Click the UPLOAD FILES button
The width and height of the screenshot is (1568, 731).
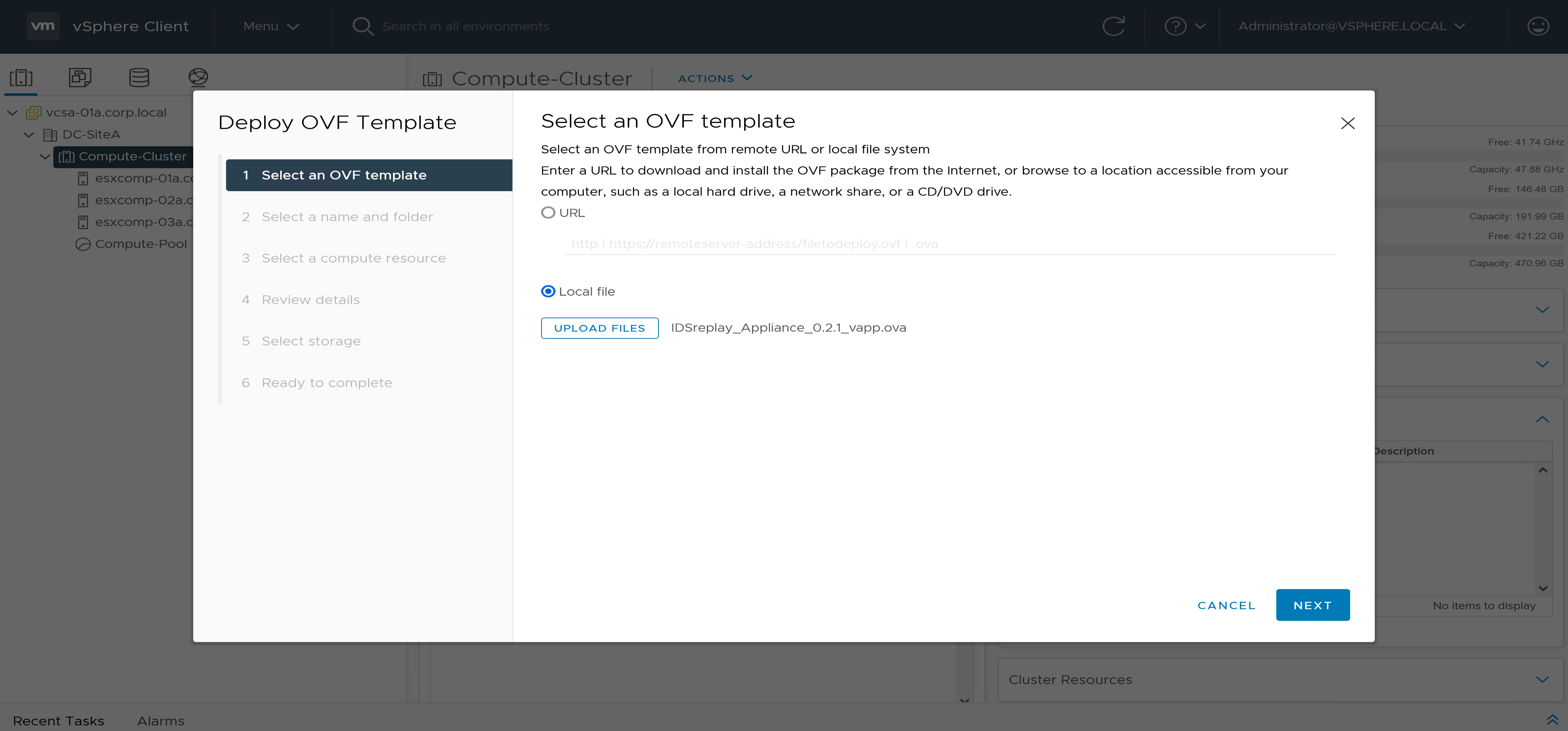pyautogui.click(x=599, y=328)
